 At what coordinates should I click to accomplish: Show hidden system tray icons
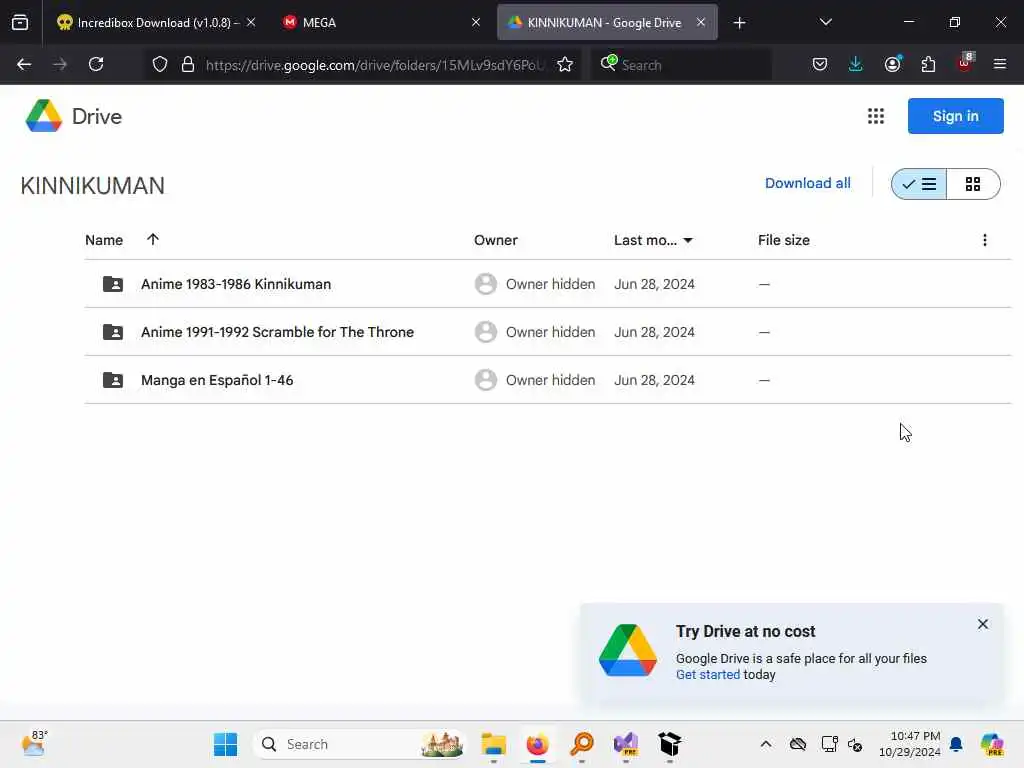click(x=766, y=744)
